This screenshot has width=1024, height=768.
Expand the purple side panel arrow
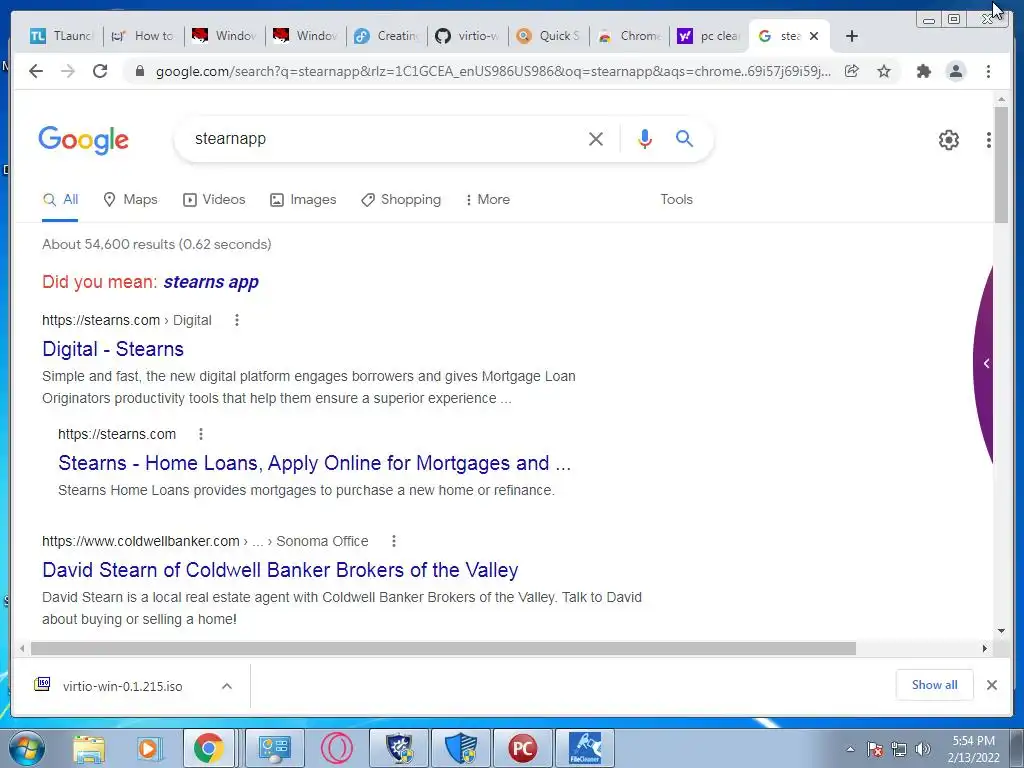point(986,363)
